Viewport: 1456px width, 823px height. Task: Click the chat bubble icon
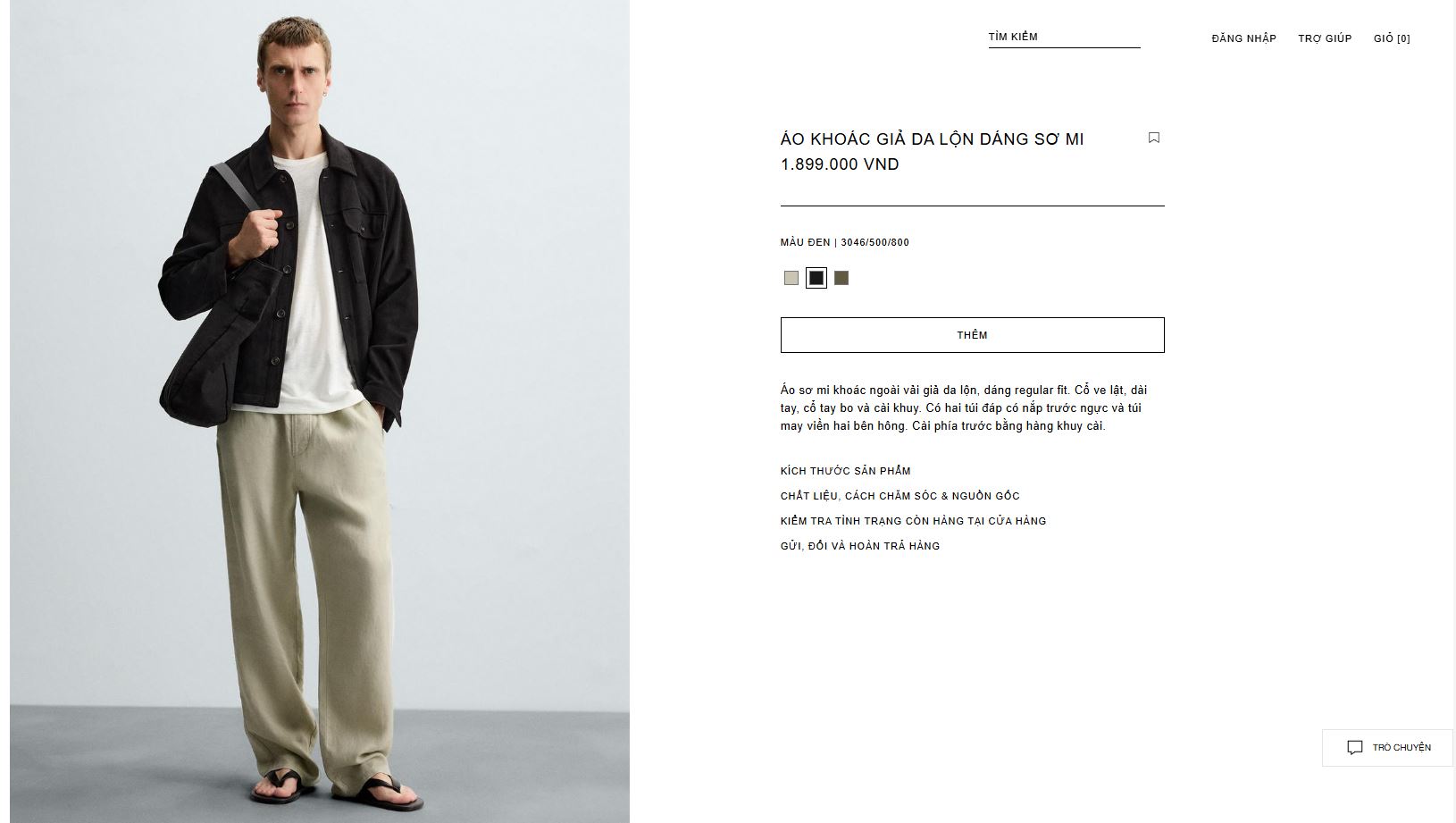tap(1355, 748)
